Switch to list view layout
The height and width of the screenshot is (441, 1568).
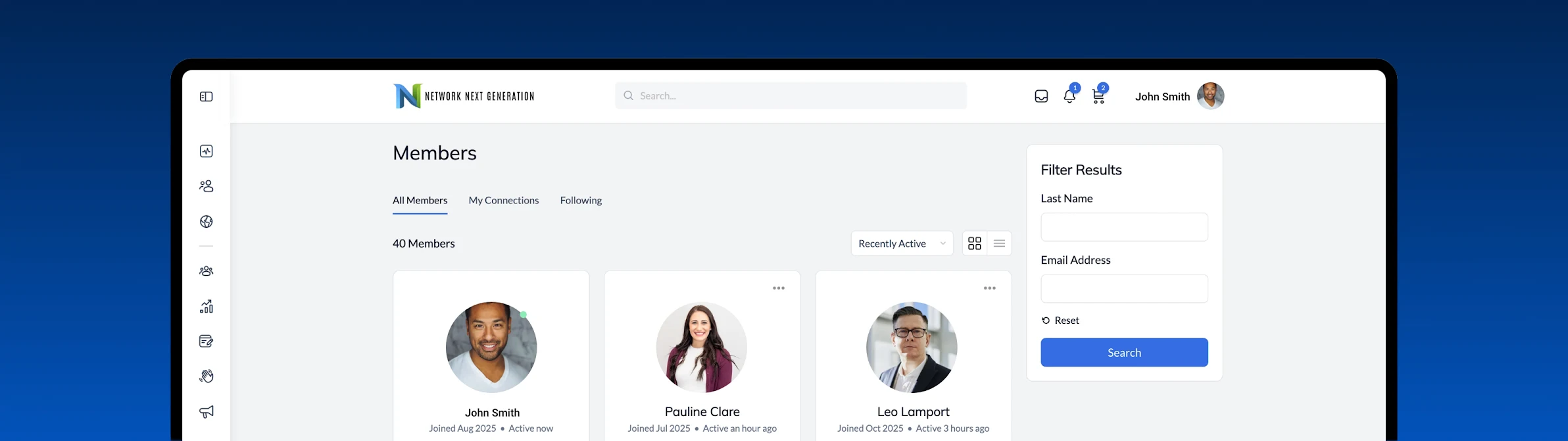pyautogui.click(x=999, y=244)
